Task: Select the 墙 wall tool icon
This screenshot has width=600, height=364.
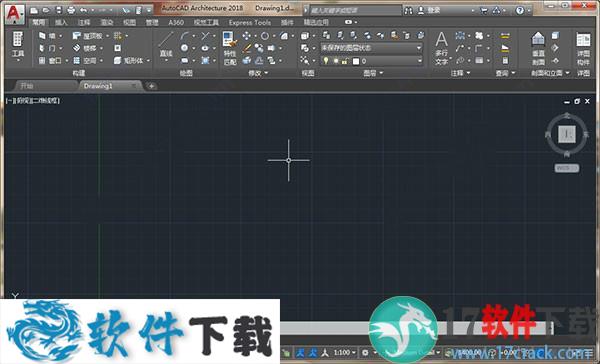Action: (x=42, y=36)
